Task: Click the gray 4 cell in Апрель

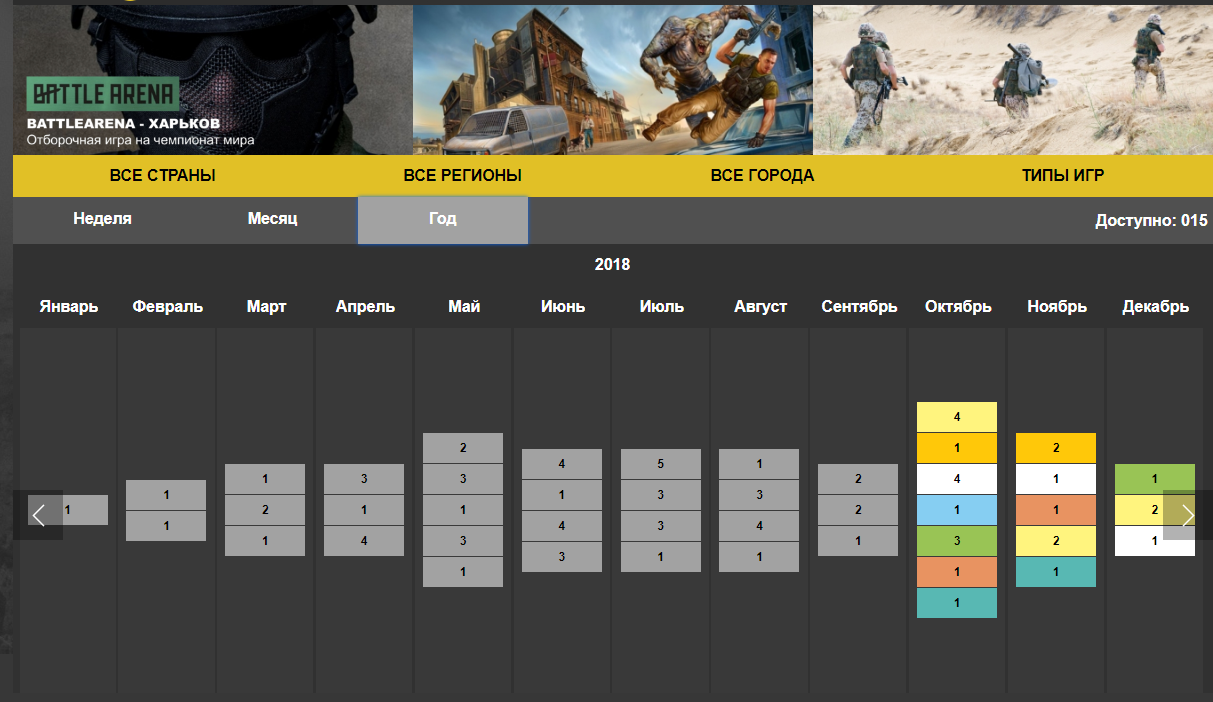Action: pyautogui.click(x=364, y=541)
